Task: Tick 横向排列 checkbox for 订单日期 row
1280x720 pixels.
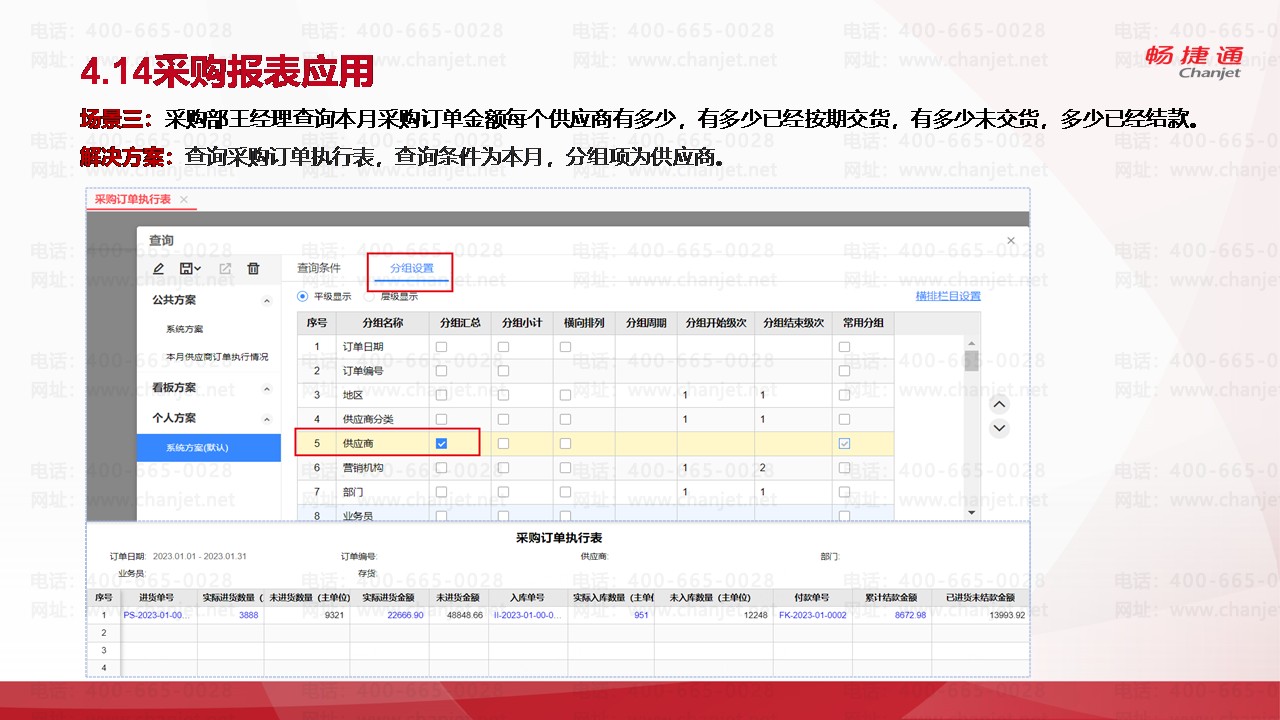Action: pos(565,347)
